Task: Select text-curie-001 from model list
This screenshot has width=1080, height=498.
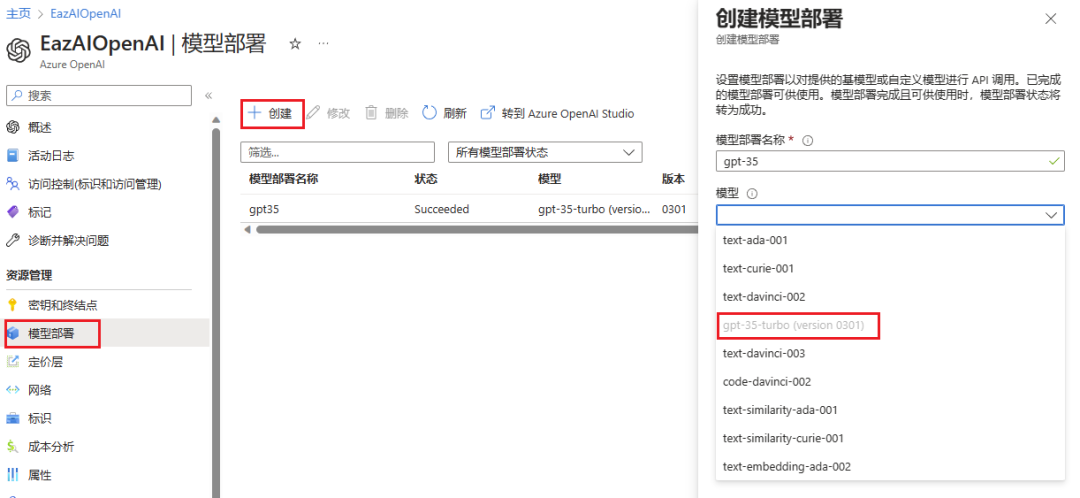Action: [x=890, y=269]
